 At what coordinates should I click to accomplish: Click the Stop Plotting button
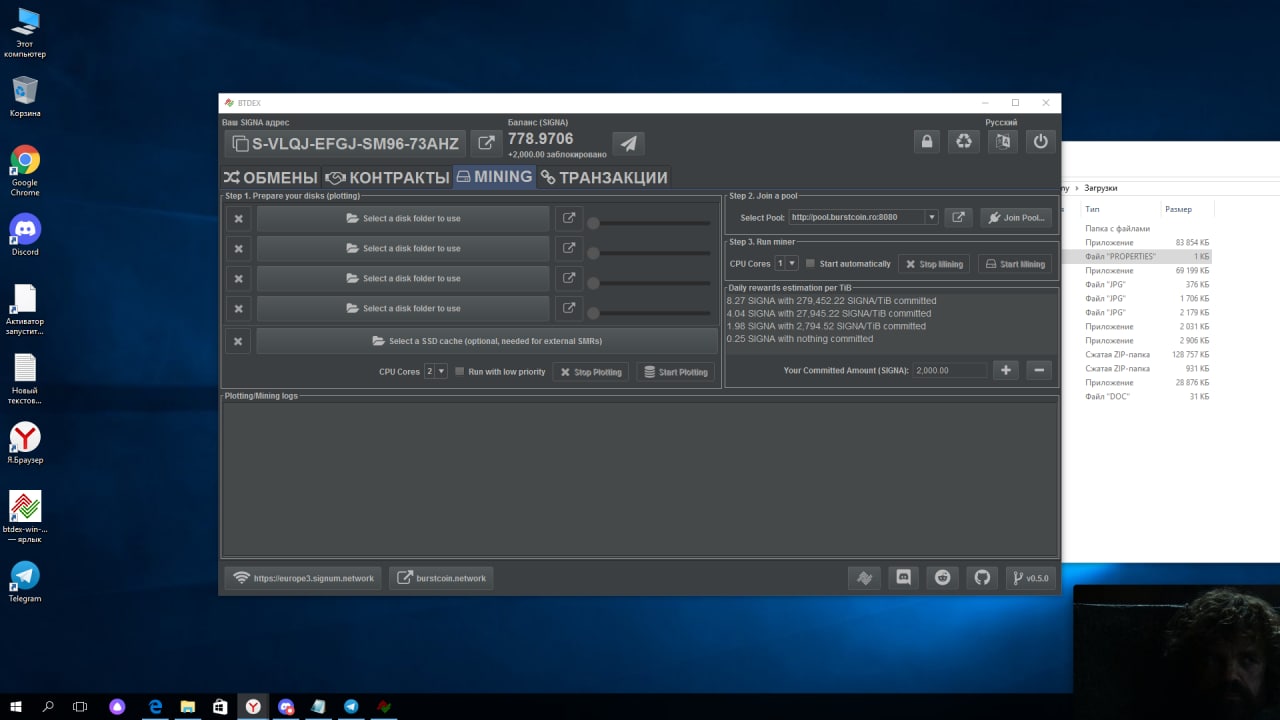590,372
